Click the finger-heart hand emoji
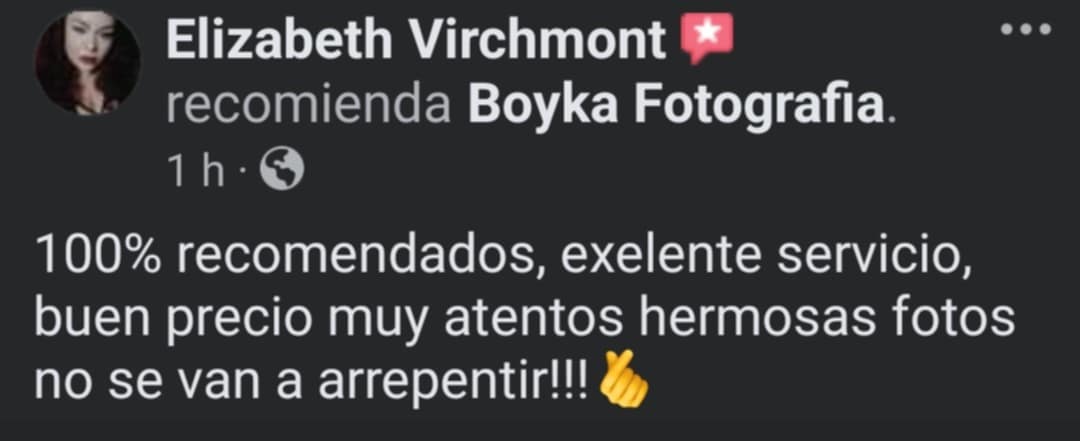Screen dimensions: 1080x441 (x=624, y=380)
